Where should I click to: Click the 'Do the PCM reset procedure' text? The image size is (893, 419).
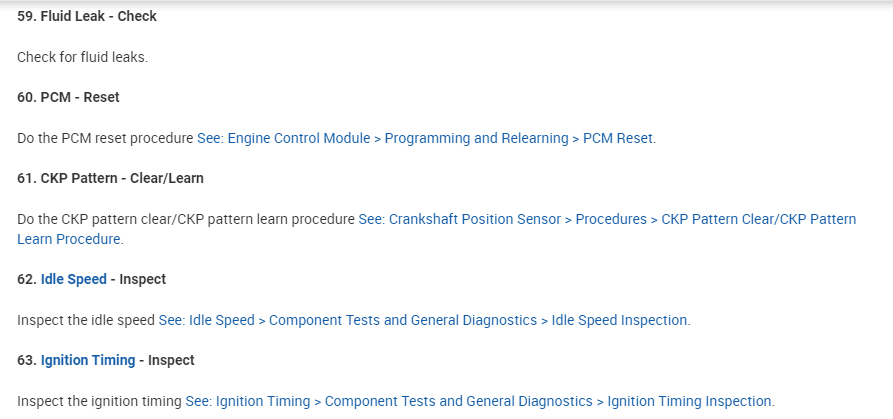pos(105,138)
